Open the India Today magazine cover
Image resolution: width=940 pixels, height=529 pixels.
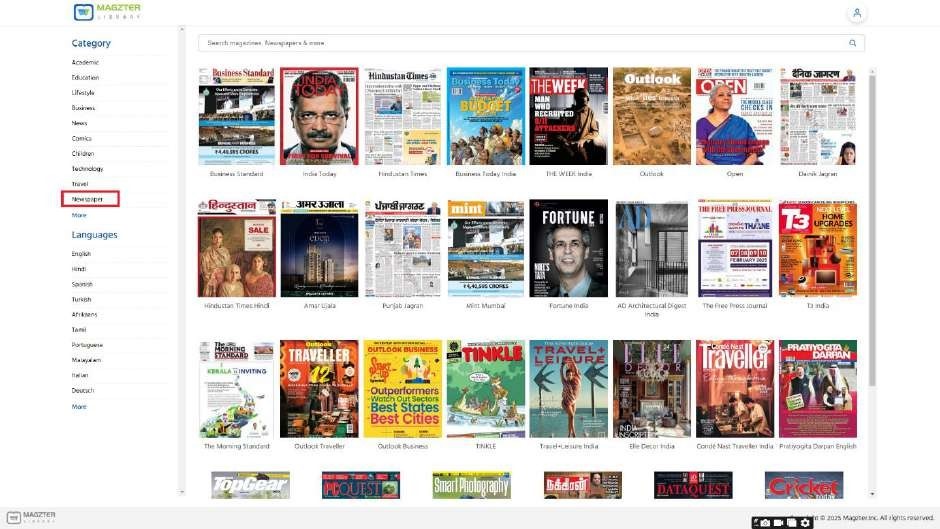click(319, 116)
